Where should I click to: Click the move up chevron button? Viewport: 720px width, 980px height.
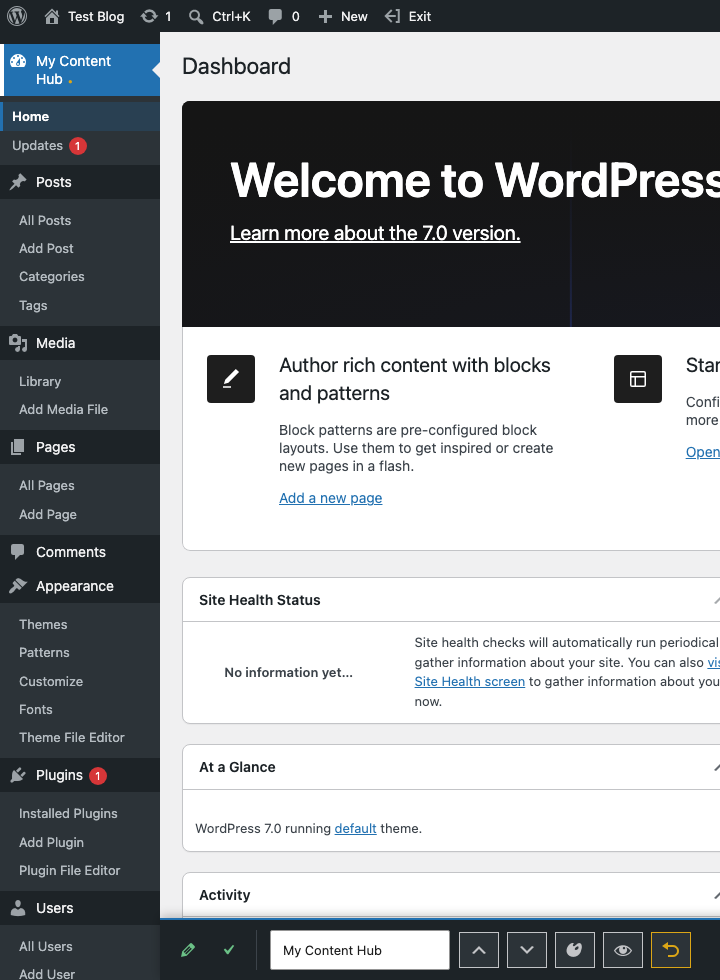click(x=479, y=950)
